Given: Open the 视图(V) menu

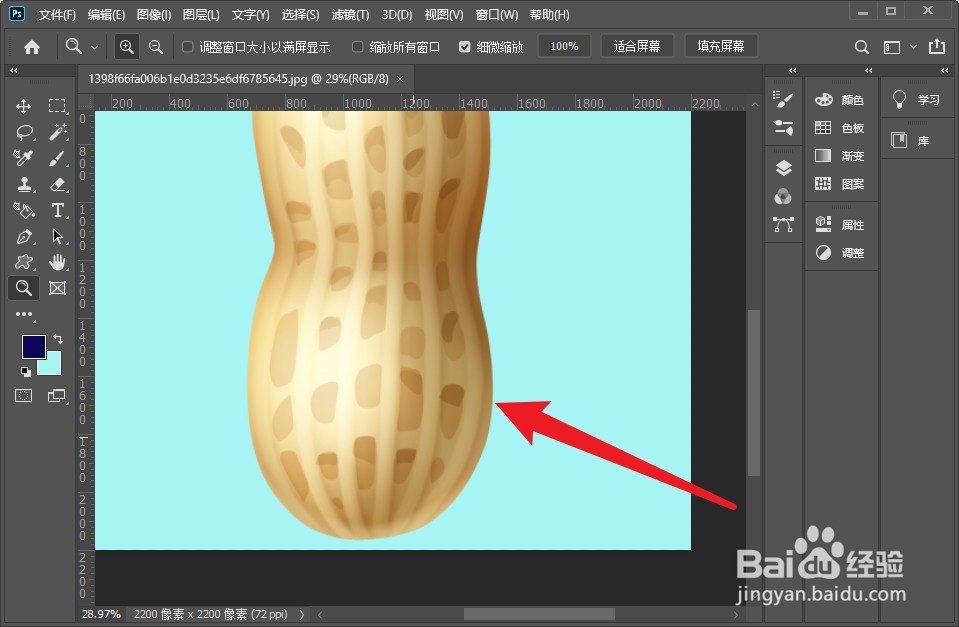Looking at the screenshot, I should point(443,14).
